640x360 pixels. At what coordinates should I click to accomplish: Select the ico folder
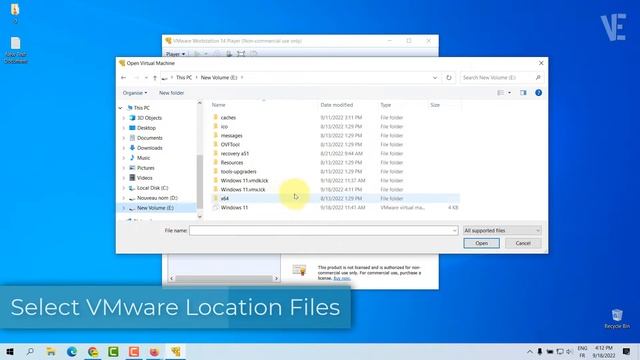click(224, 127)
